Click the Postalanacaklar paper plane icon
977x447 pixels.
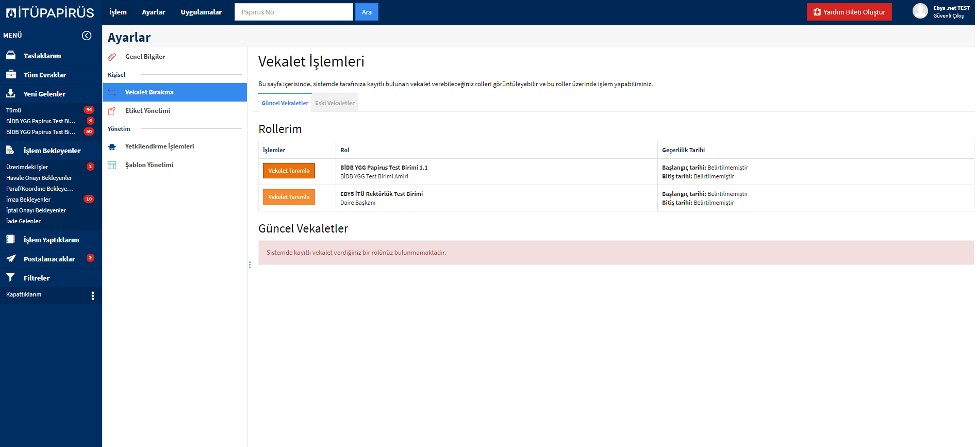point(11,259)
